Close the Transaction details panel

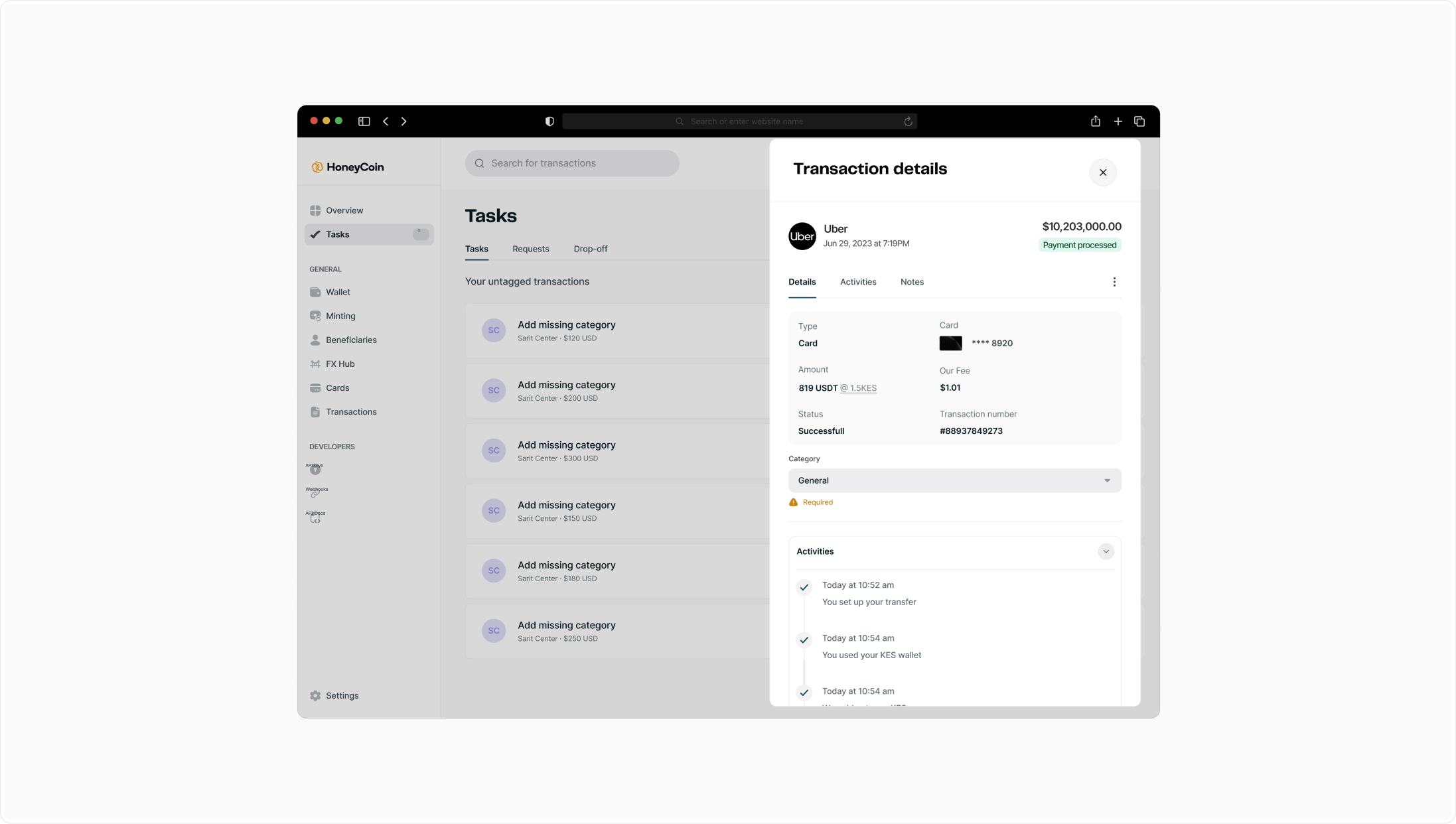click(x=1102, y=172)
